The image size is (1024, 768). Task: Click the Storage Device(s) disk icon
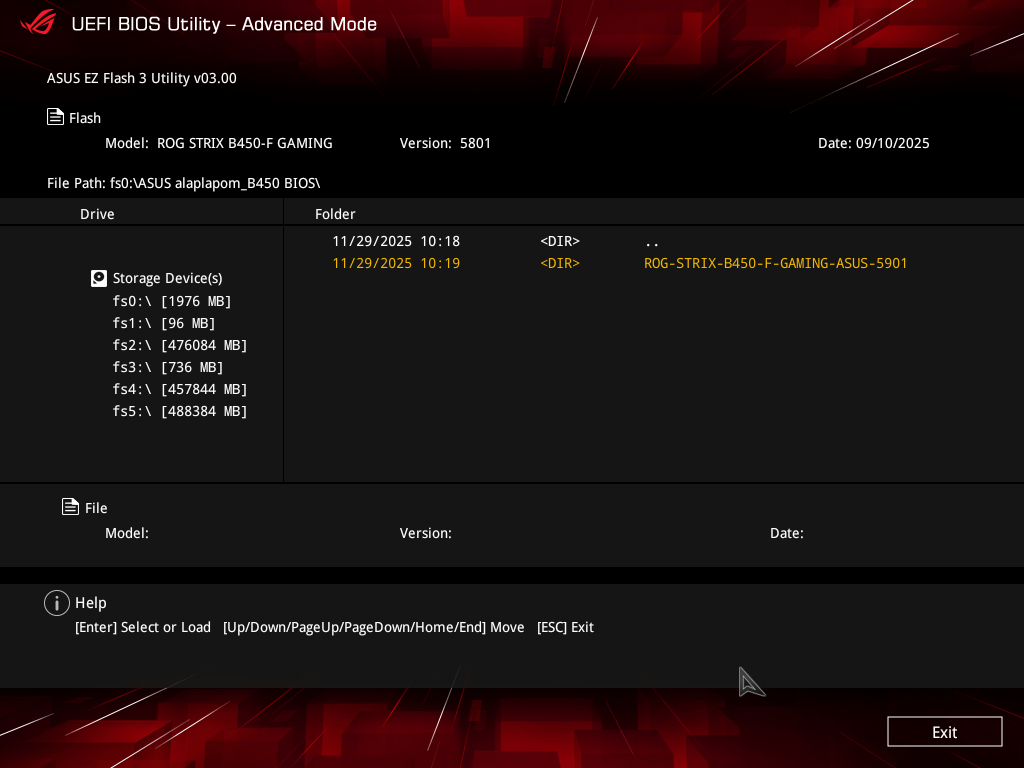[99, 278]
